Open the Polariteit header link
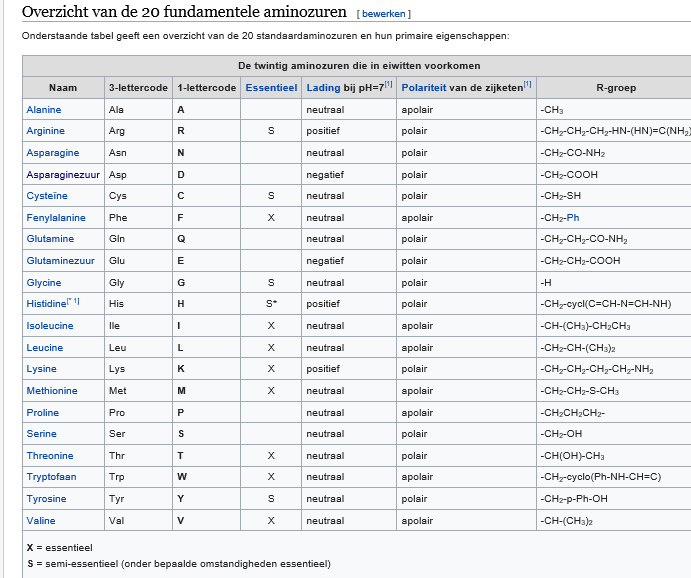The height and width of the screenshot is (578, 691). [424, 88]
